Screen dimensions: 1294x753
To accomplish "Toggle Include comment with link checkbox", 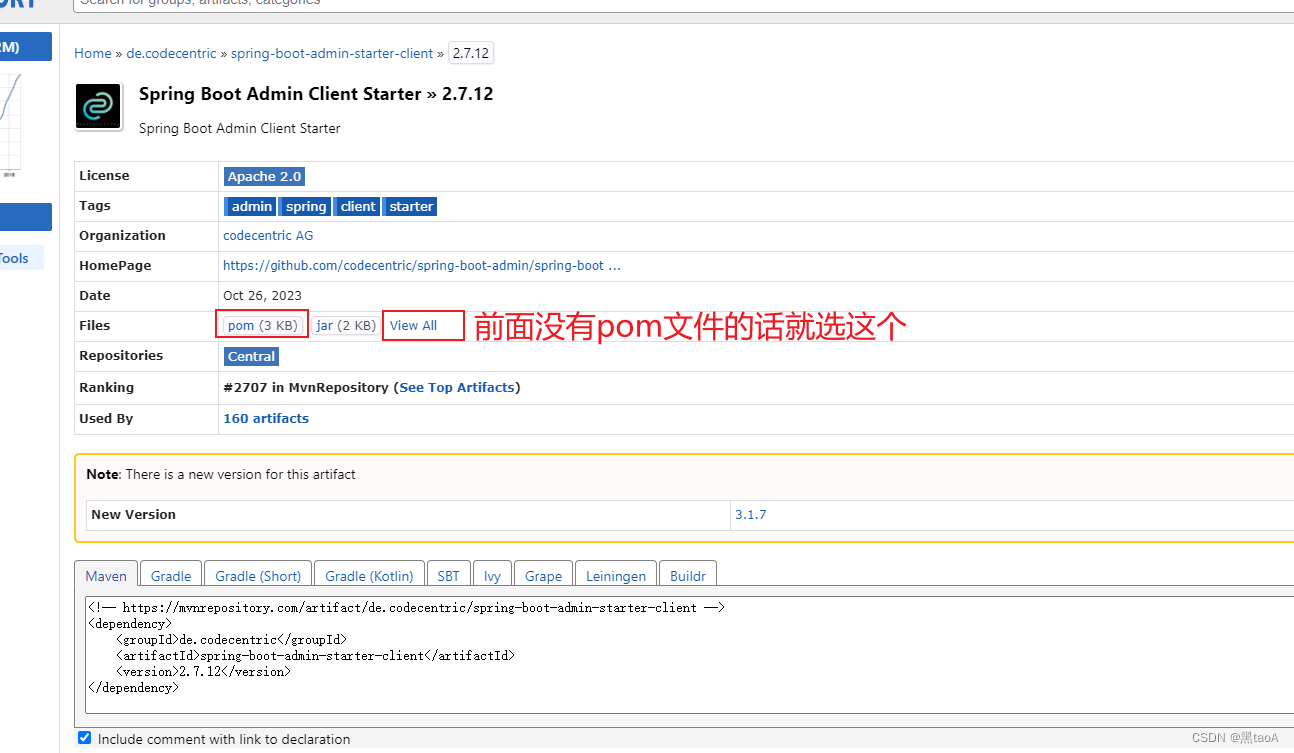I will pos(84,738).
